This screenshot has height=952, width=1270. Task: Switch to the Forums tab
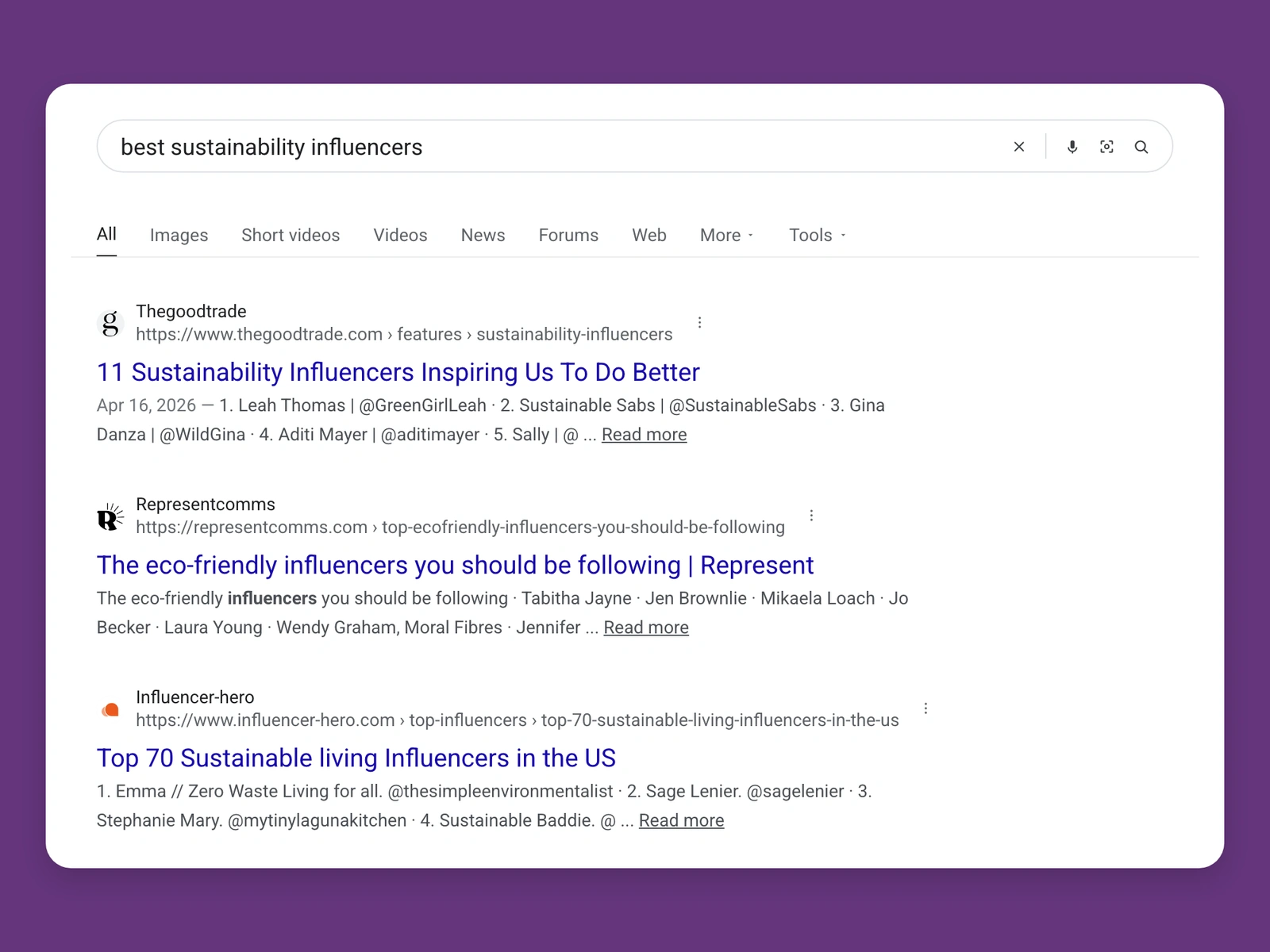(568, 236)
